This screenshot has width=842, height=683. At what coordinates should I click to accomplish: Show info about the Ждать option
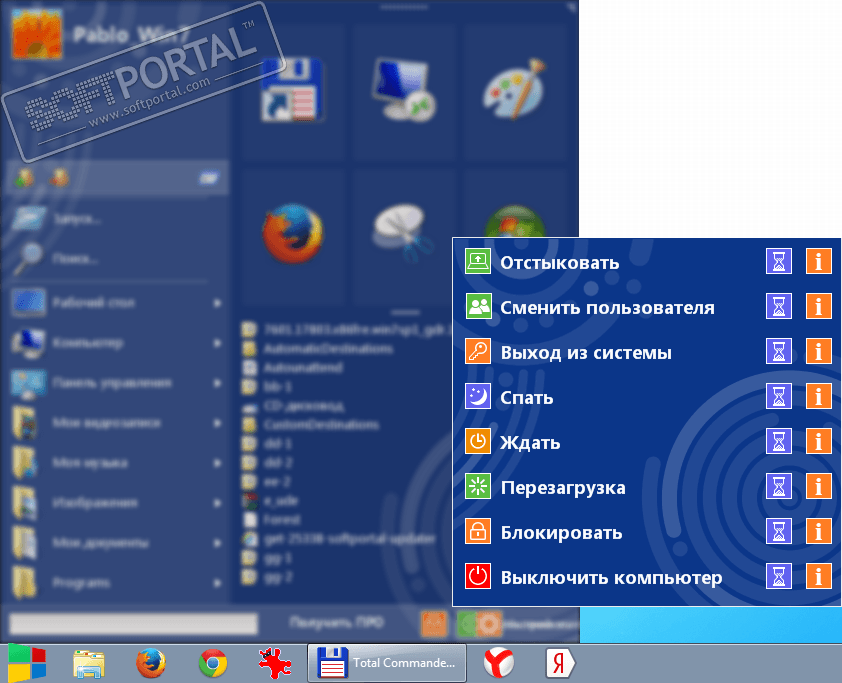(x=818, y=442)
